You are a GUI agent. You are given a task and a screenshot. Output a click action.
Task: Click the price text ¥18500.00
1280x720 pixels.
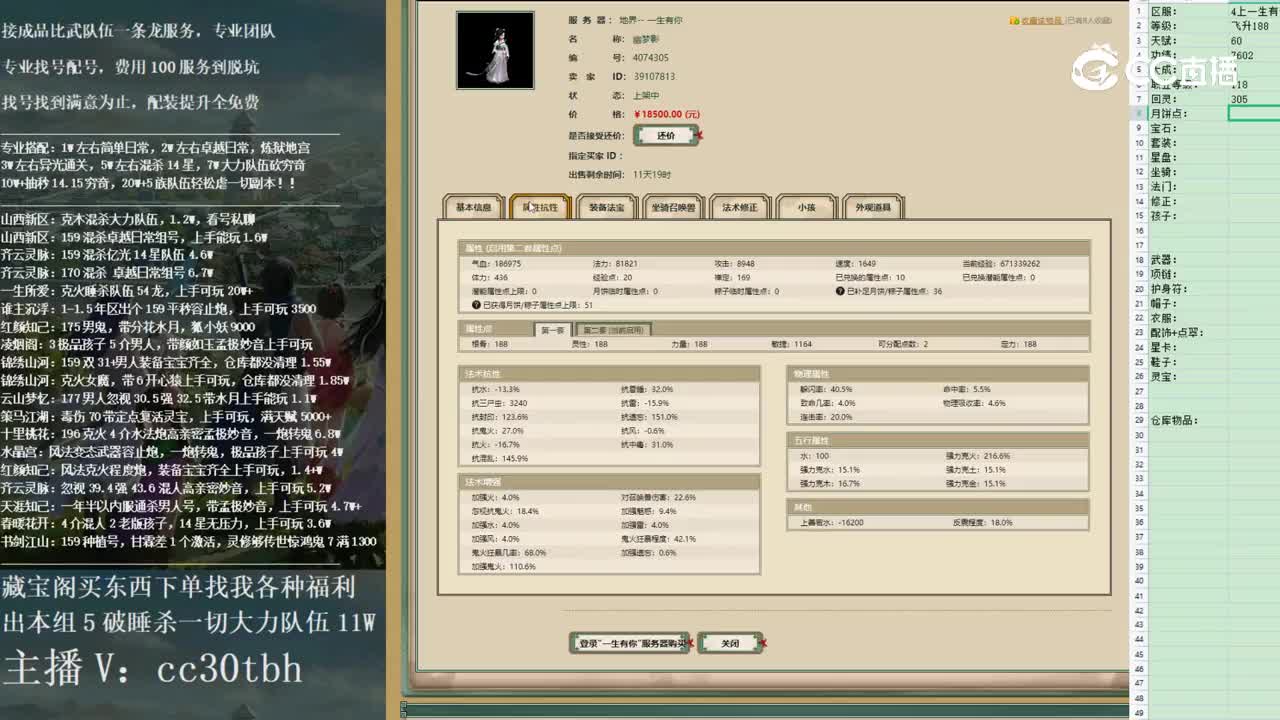(666, 115)
